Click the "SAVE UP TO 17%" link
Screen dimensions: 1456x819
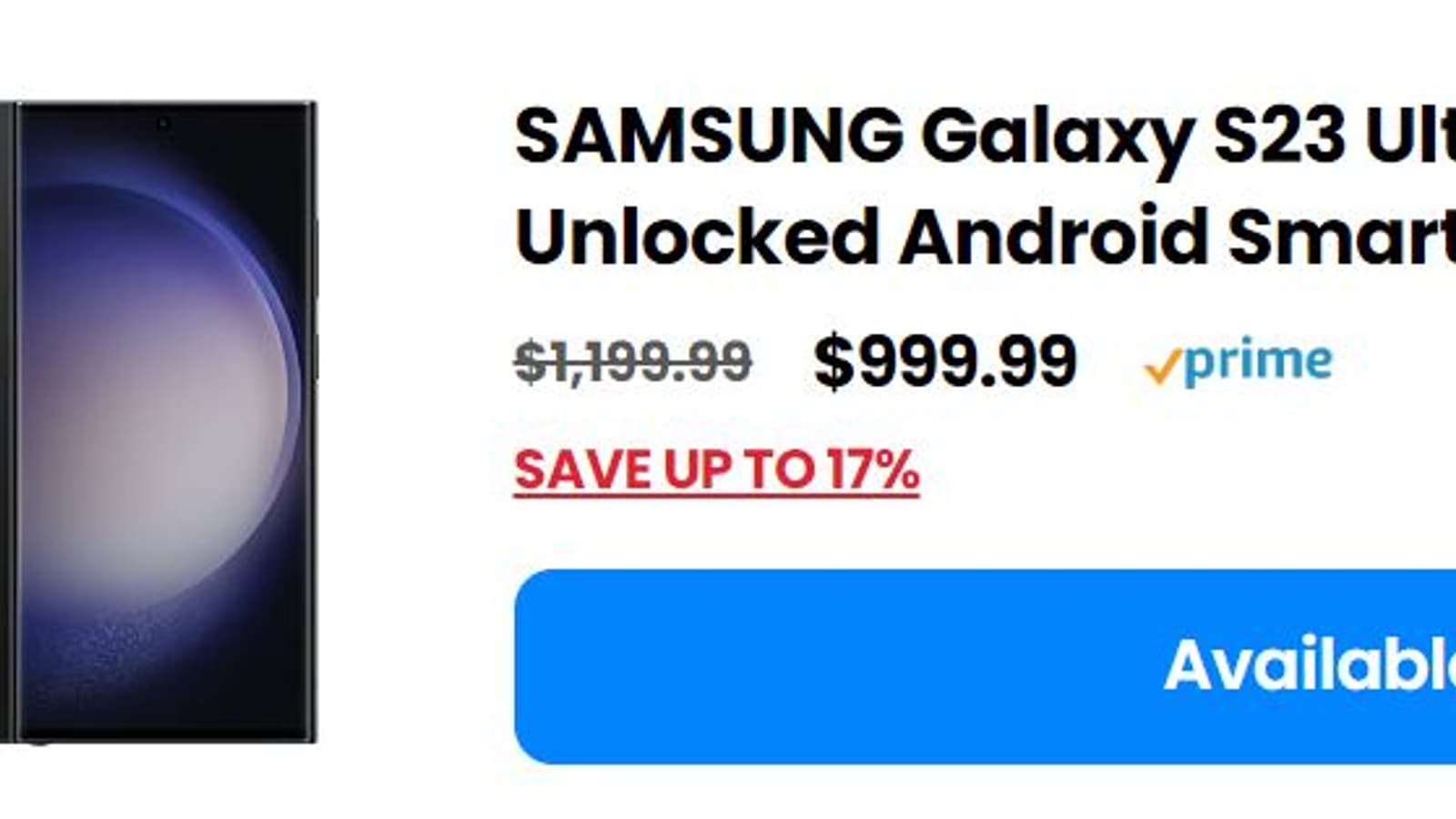(x=716, y=470)
